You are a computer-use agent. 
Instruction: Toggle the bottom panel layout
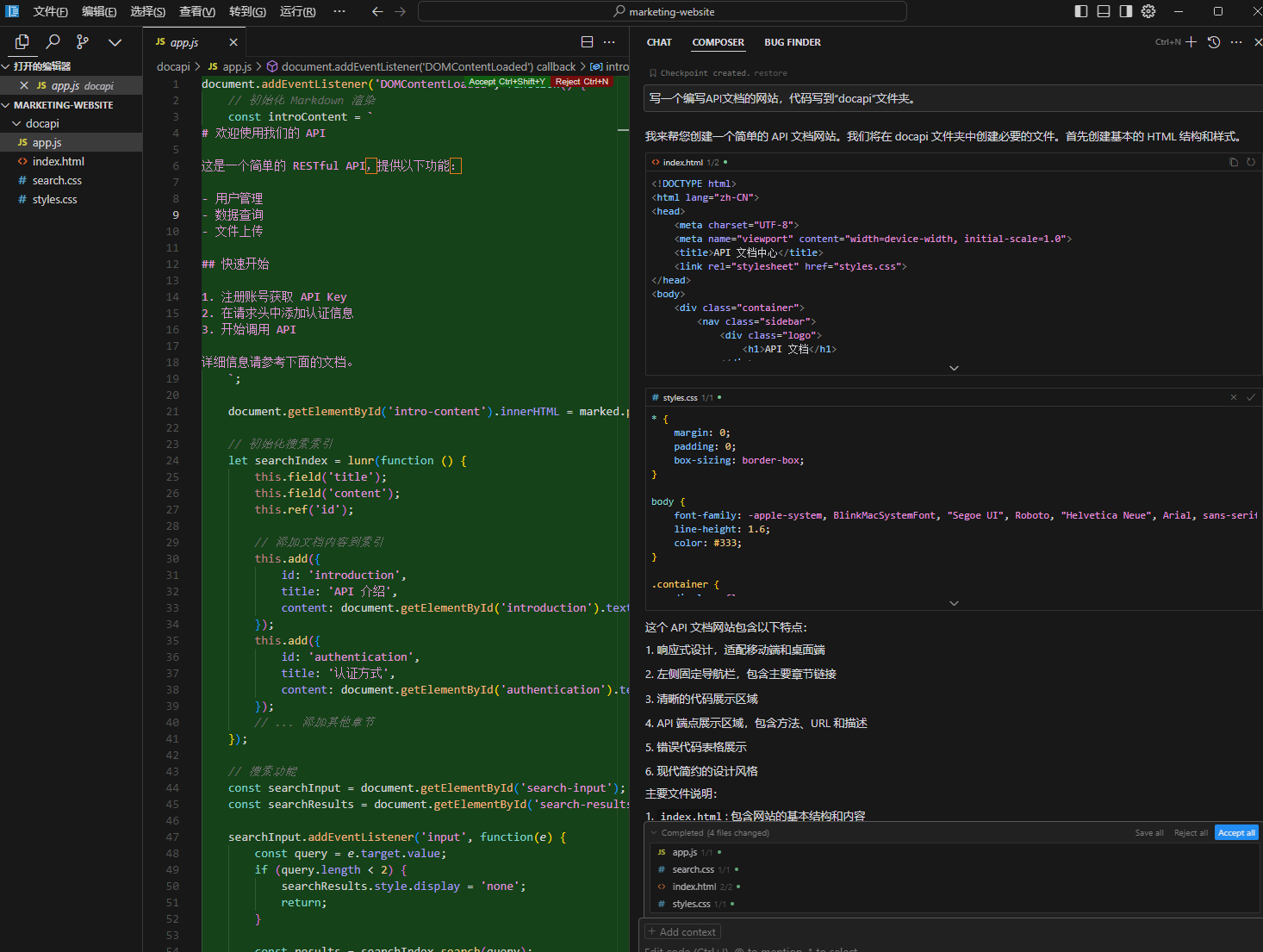[x=1104, y=11]
